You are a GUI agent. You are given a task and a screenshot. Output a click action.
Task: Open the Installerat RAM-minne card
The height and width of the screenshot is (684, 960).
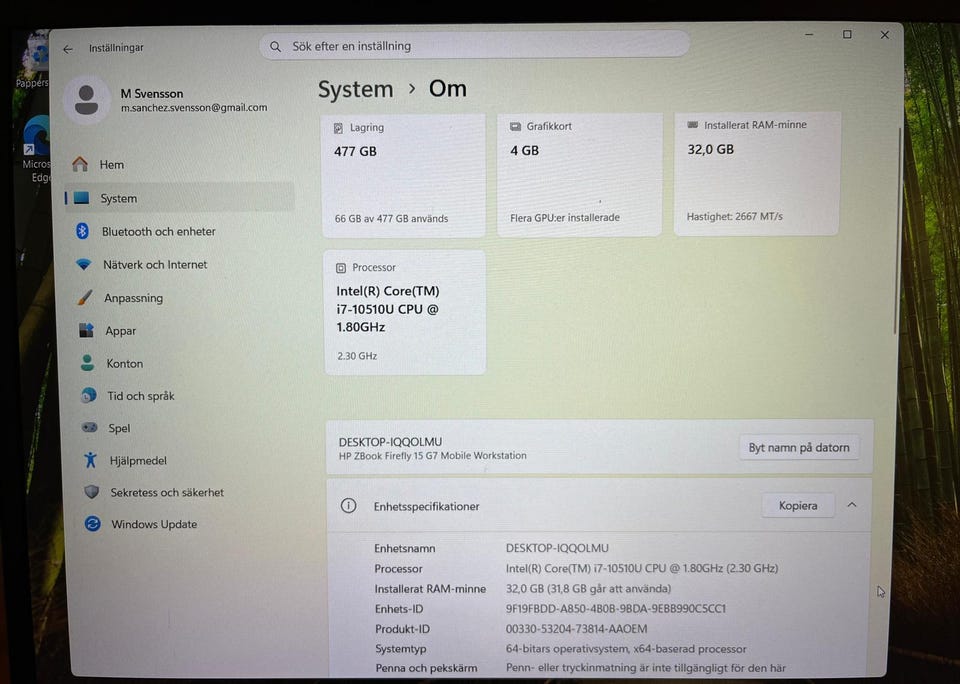[x=757, y=173]
